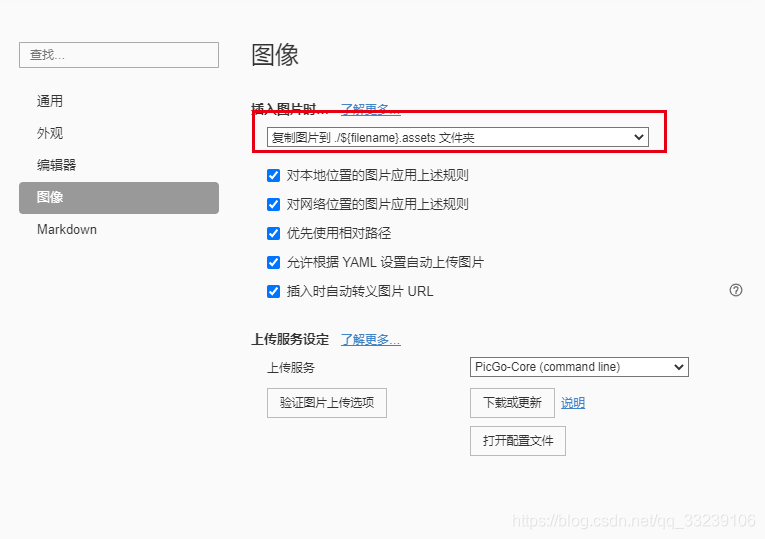Uncheck 优先使用相对路径 option

pos(274,234)
